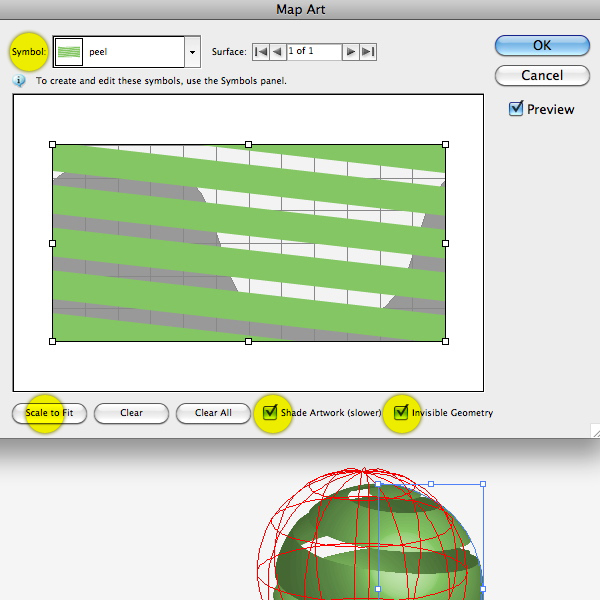
Task: Toggle the Preview checkbox
Action: click(x=516, y=109)
